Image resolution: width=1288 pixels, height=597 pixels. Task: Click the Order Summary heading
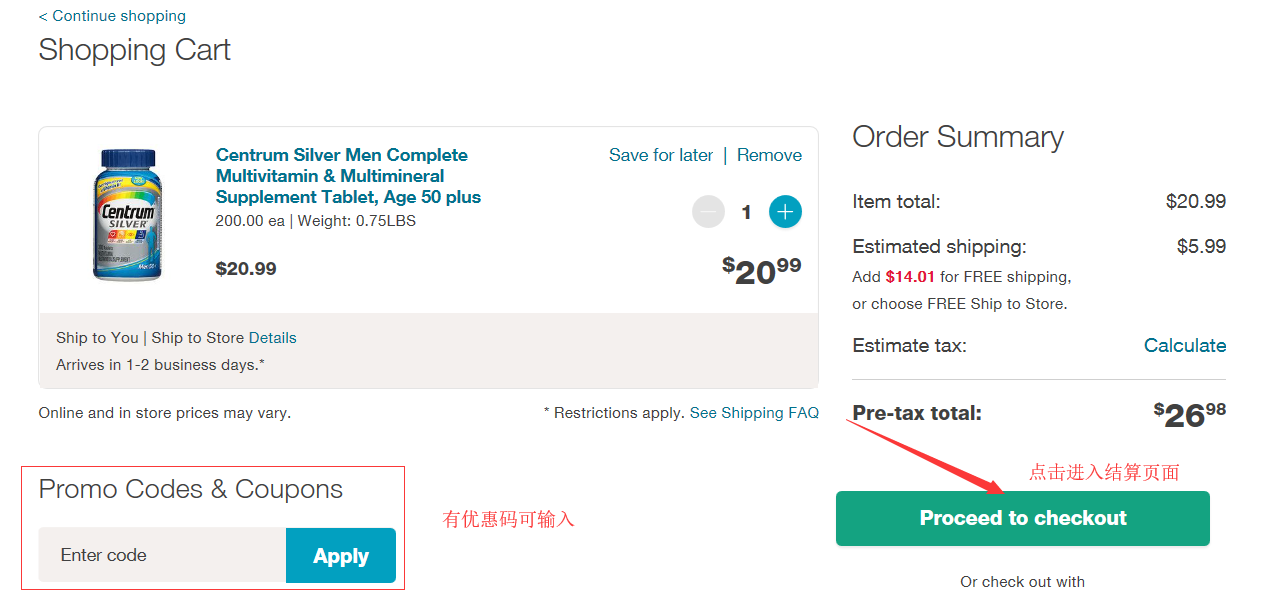coord(957,137)
